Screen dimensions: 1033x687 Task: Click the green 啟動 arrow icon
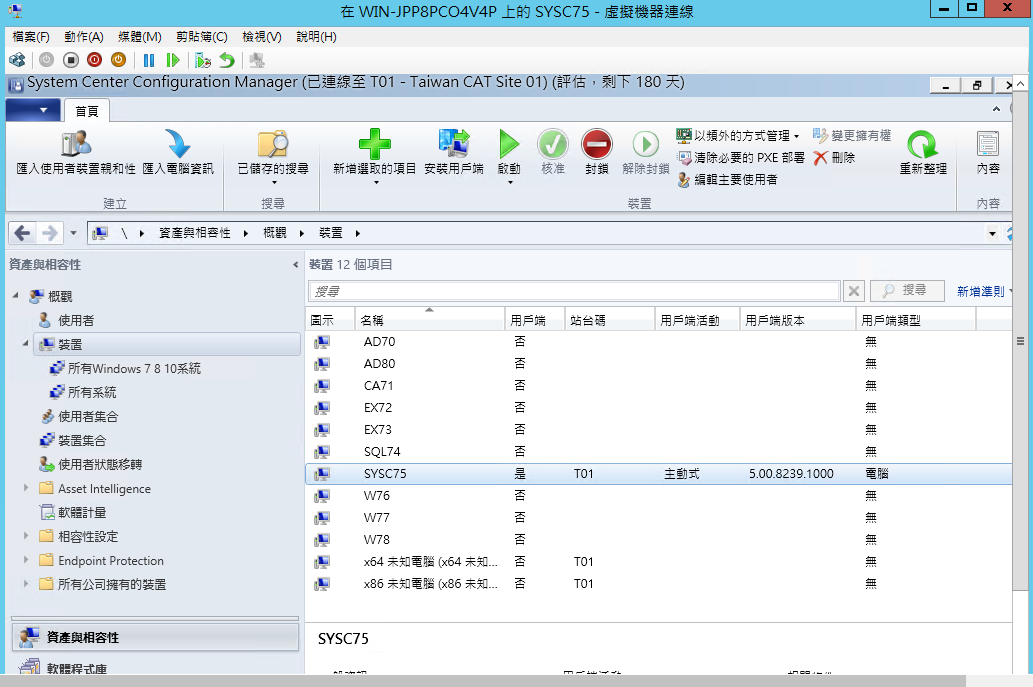(x=509, y=144)
